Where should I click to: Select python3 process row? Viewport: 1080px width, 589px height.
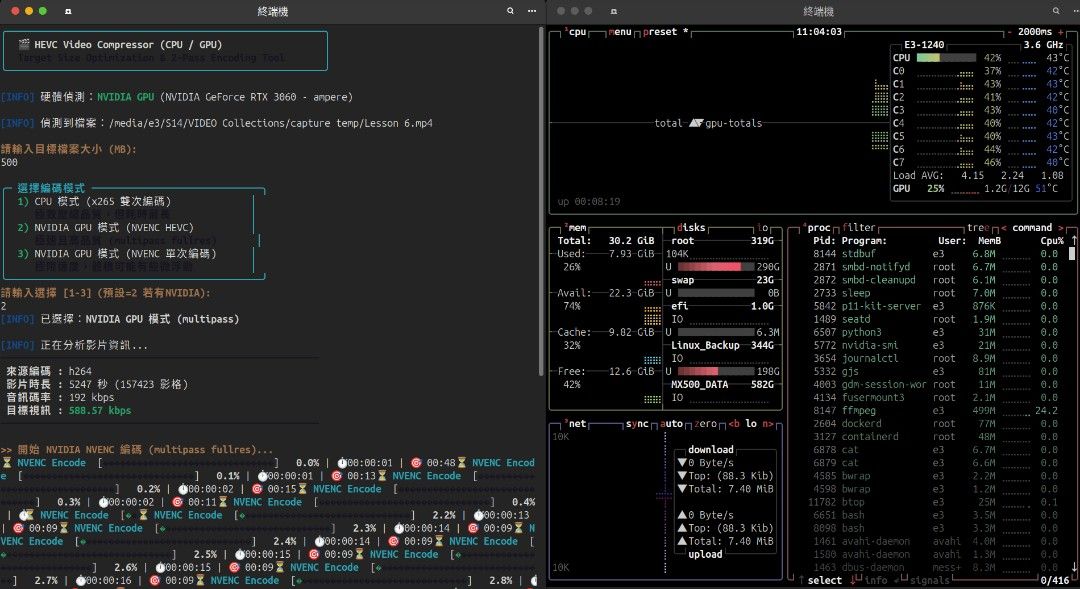pyautogui.click(x=938, y=332)
